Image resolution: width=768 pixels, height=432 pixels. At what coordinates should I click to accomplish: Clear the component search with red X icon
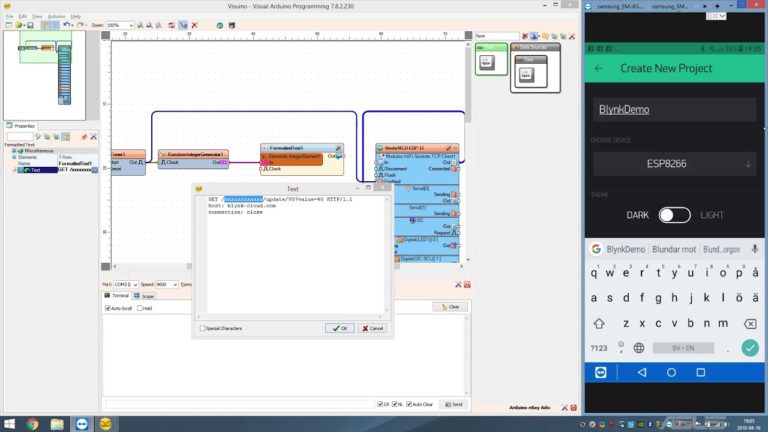click(525, 36)
